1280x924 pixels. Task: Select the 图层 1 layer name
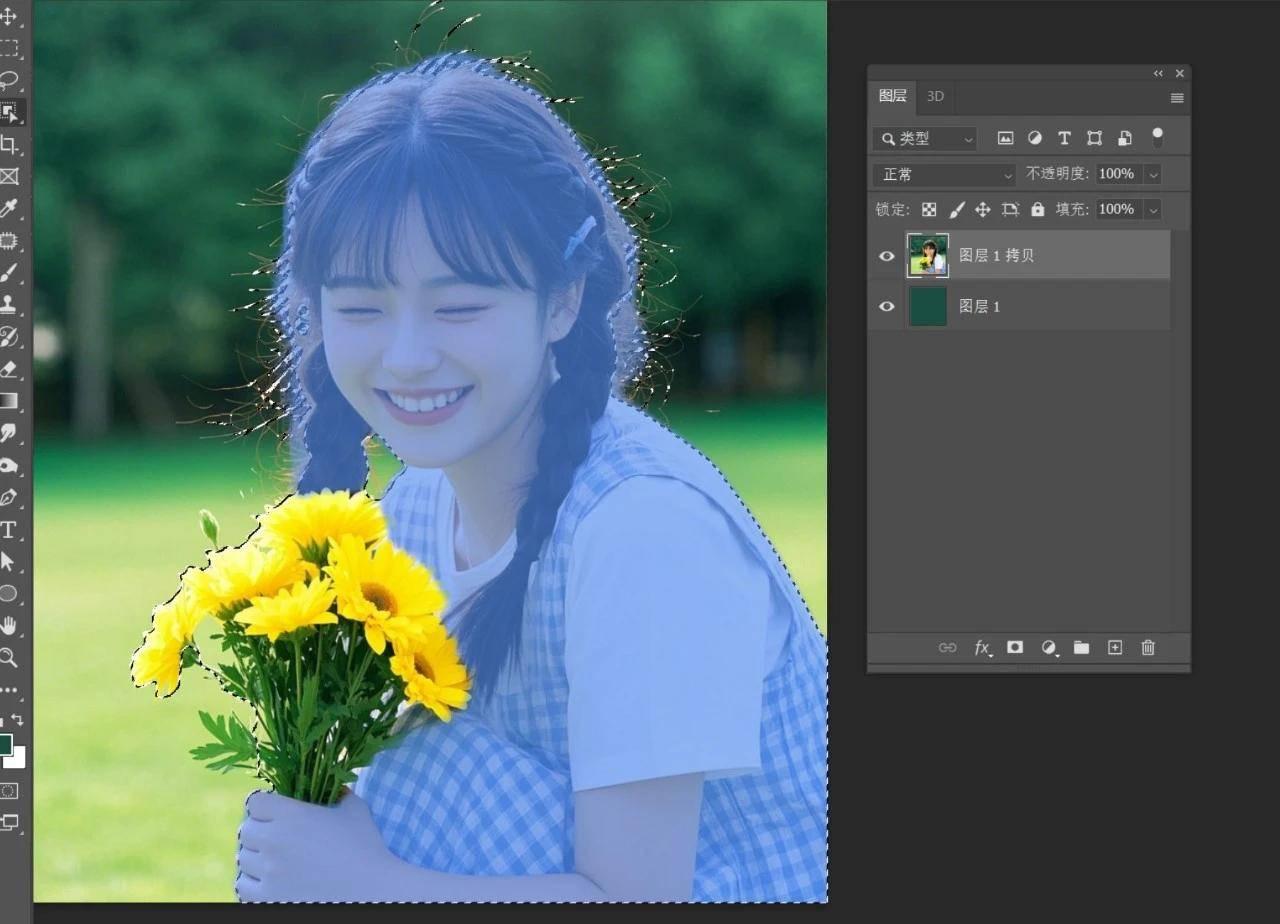[x=979, y=306]
